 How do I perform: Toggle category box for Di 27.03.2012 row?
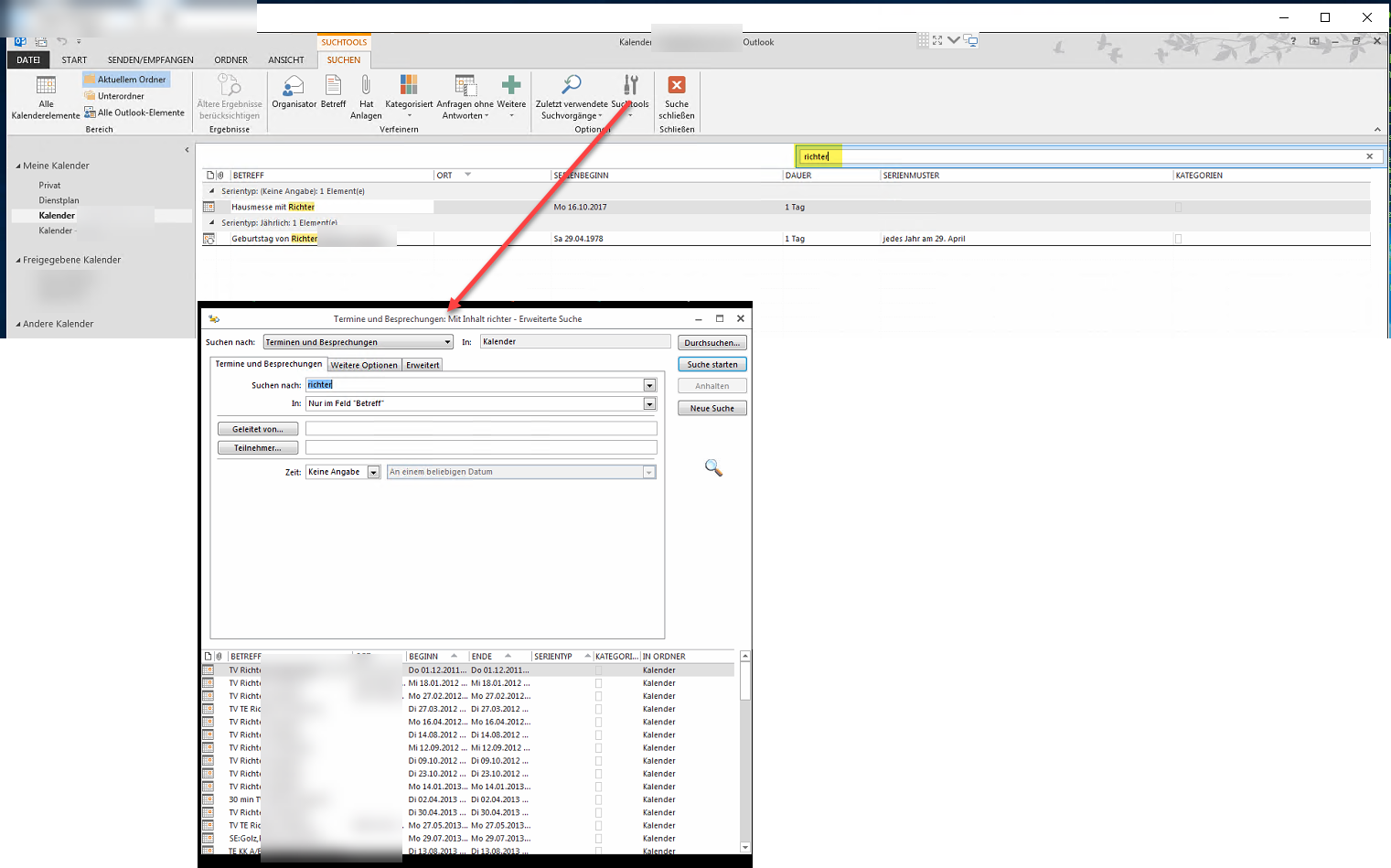tap(599, 709)
